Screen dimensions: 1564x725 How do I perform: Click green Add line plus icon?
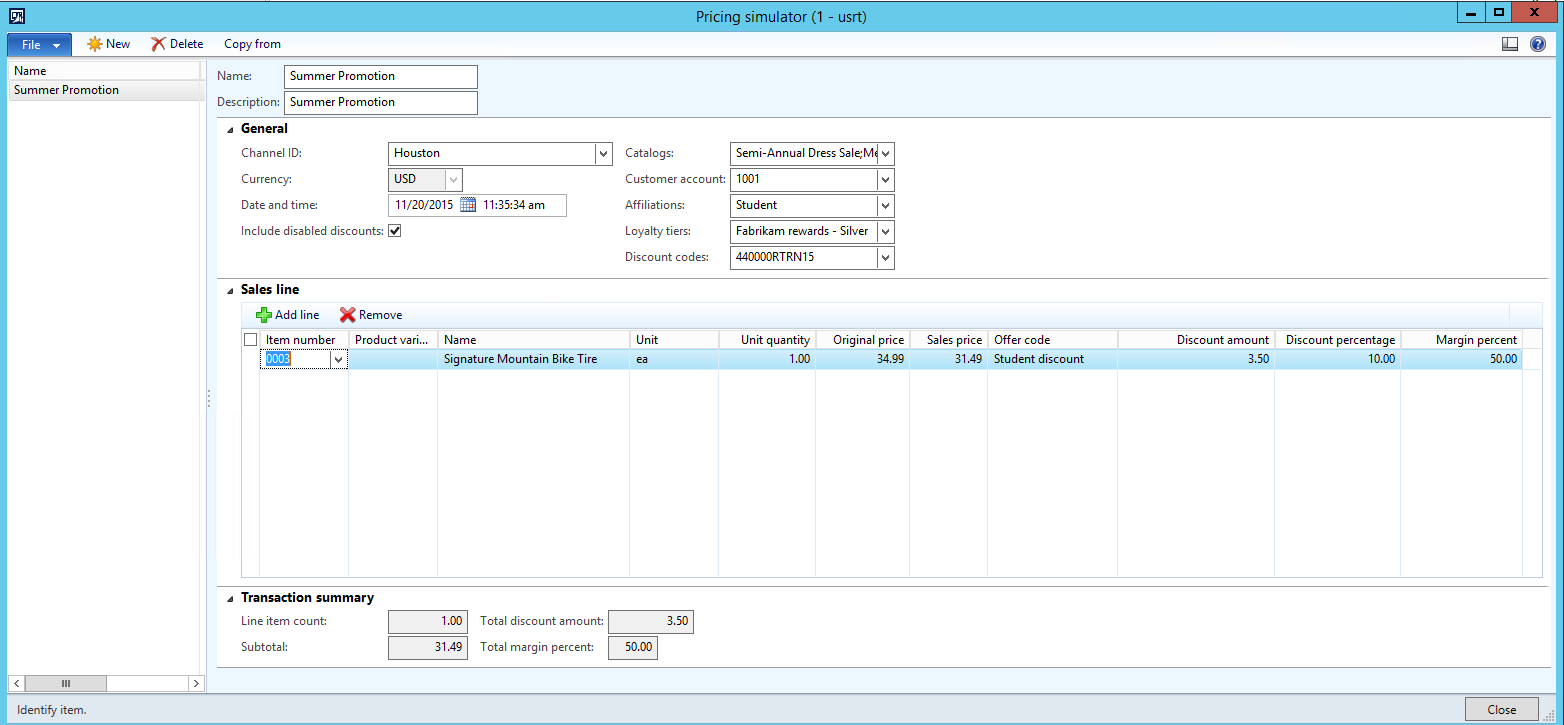(264, 315)
